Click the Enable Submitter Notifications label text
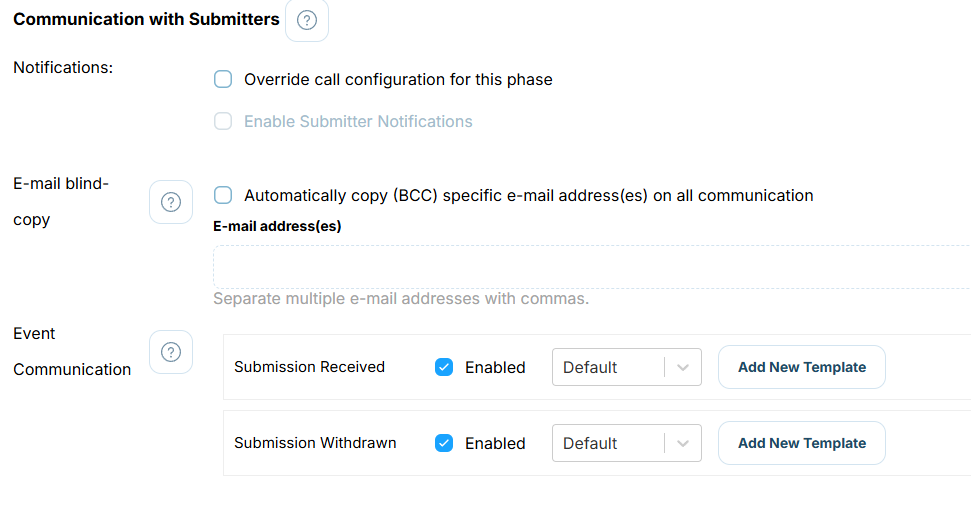The width and height of the screenshot is (971, 508). (358, 121)
